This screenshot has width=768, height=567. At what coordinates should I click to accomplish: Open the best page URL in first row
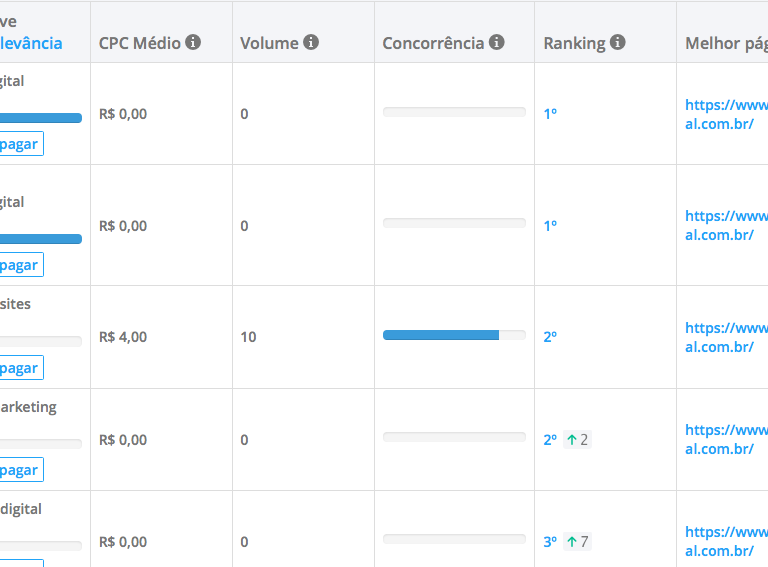pyautogui.click(x=726, y=114)
